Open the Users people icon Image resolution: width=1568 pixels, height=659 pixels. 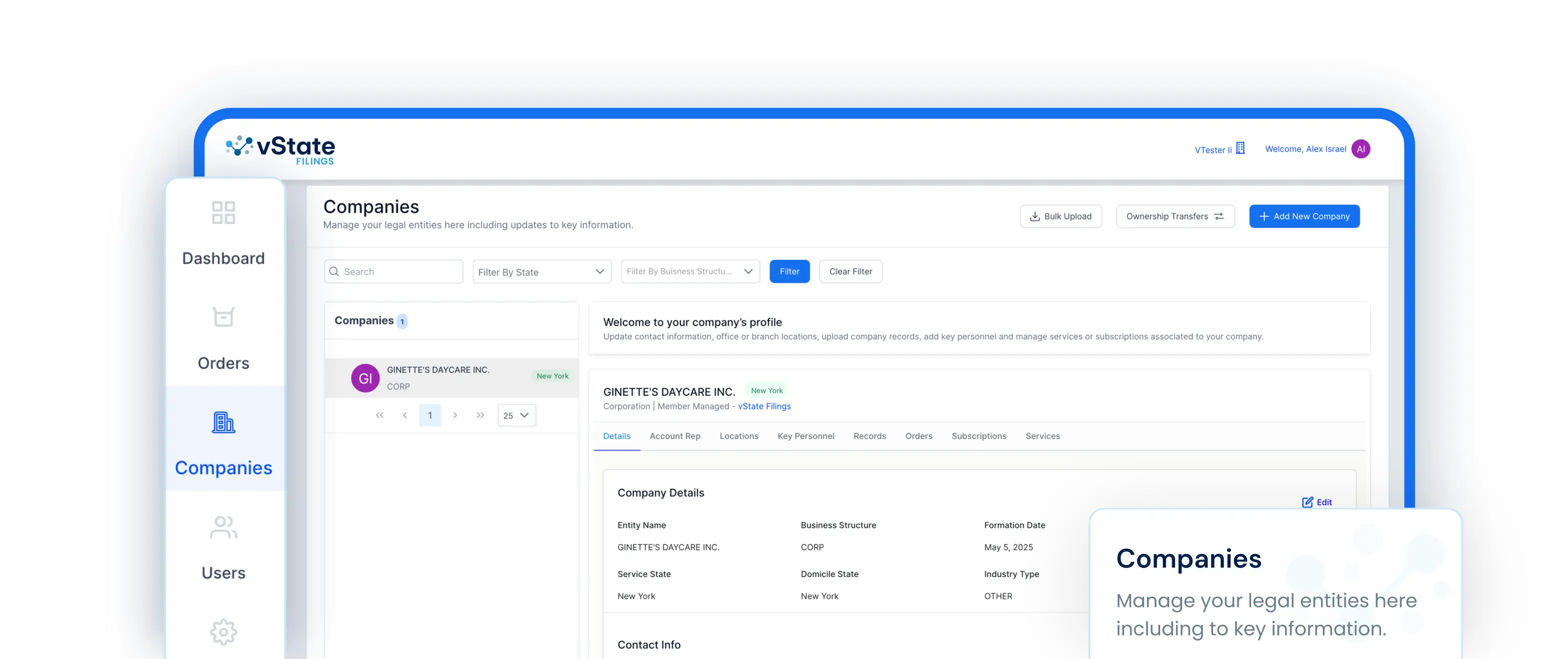(223, 527)
